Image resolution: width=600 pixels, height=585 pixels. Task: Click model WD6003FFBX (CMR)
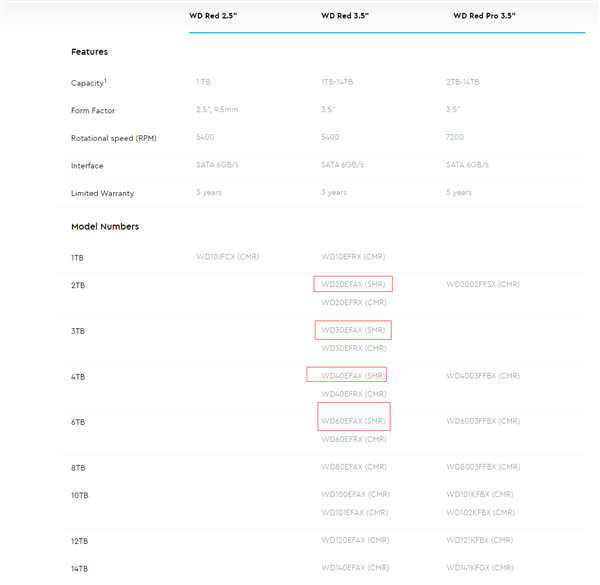point(483,421)
